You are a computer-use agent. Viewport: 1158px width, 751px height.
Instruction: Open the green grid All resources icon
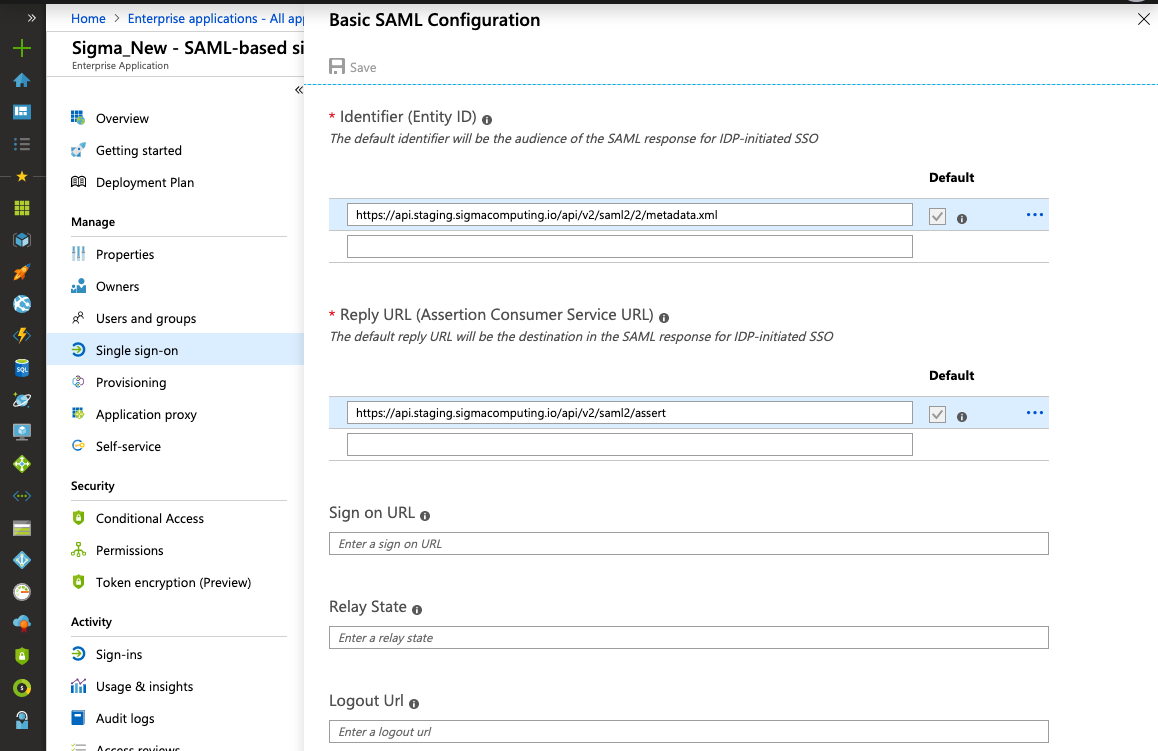point(22,208)
